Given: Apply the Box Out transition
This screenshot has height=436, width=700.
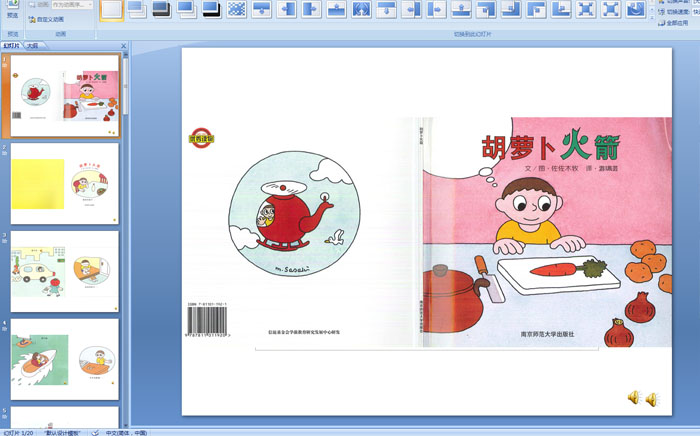Looking at the screenshot, I should click(612, 9).
